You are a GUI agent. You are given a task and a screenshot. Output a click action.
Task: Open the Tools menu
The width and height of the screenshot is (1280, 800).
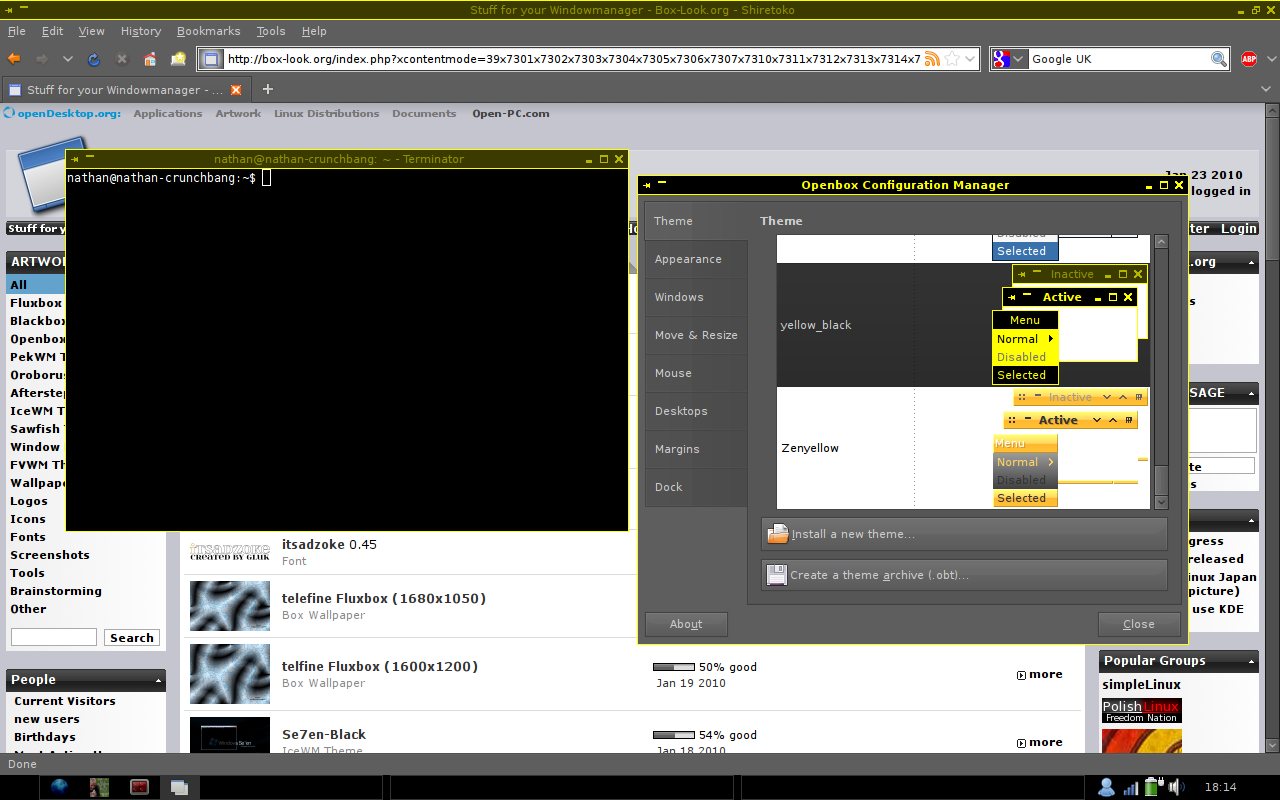pos(270,31)
